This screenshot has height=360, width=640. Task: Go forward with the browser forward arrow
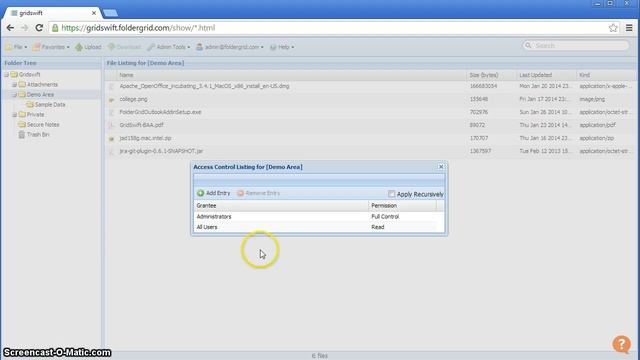coord(24,28)
